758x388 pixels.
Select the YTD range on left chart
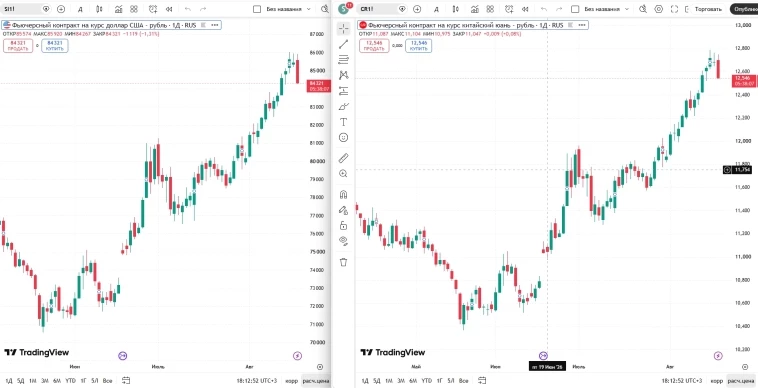pos(71,381)
